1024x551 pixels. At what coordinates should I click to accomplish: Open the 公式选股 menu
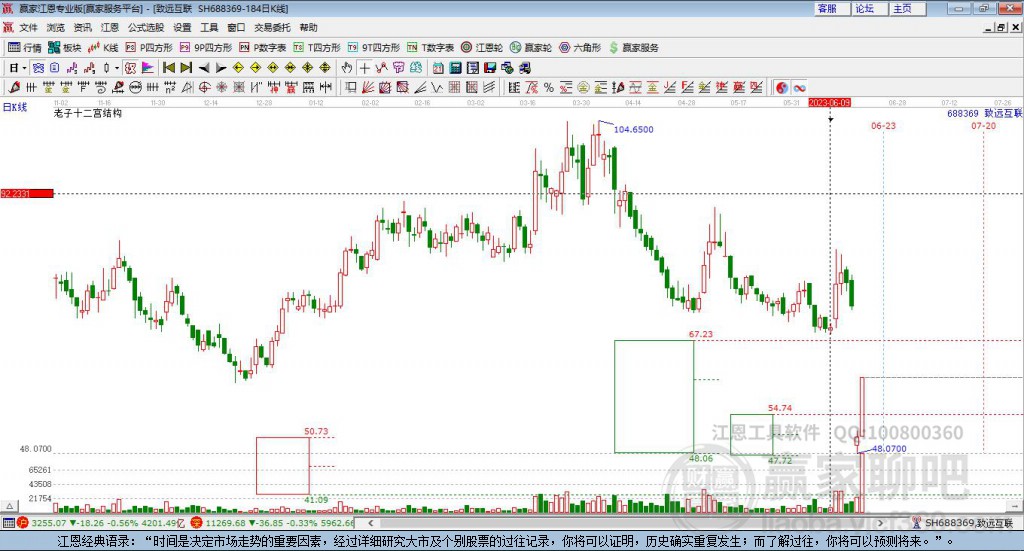[146, 27]
